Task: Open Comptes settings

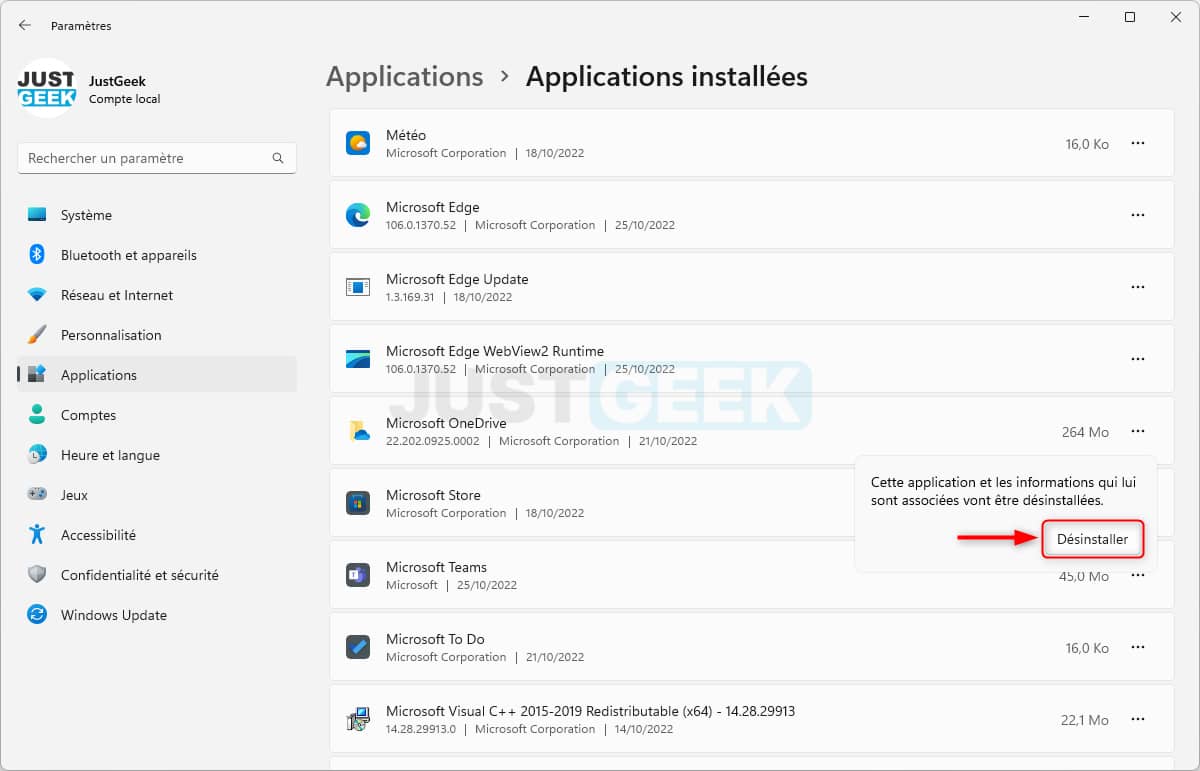Action: click(x=157, y=415)
